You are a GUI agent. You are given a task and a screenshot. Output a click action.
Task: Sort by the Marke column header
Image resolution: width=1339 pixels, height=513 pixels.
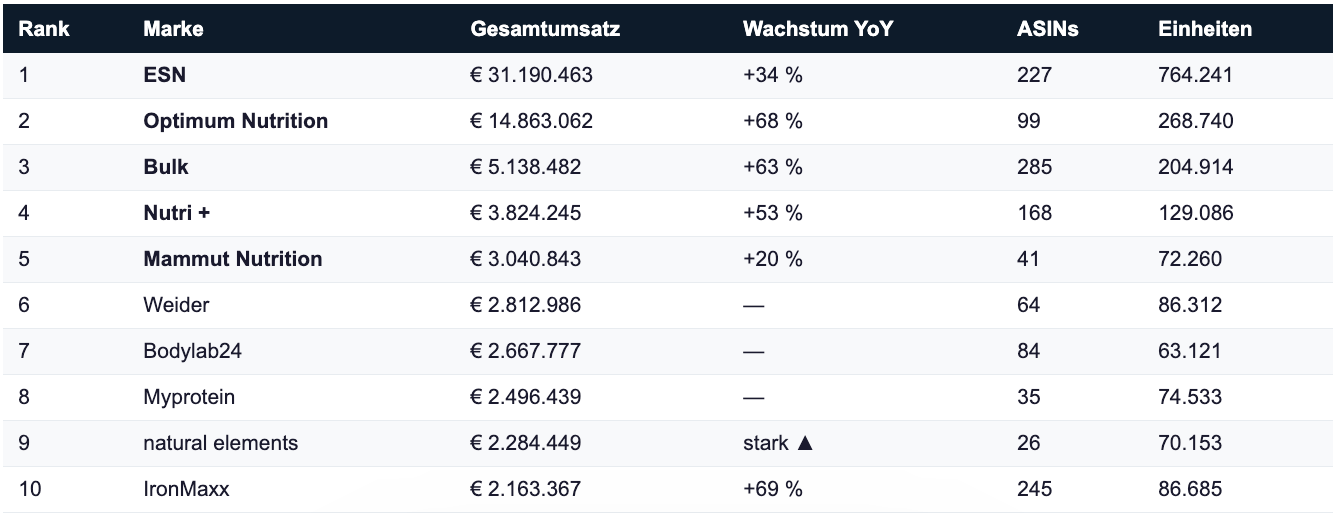(173, 29)
